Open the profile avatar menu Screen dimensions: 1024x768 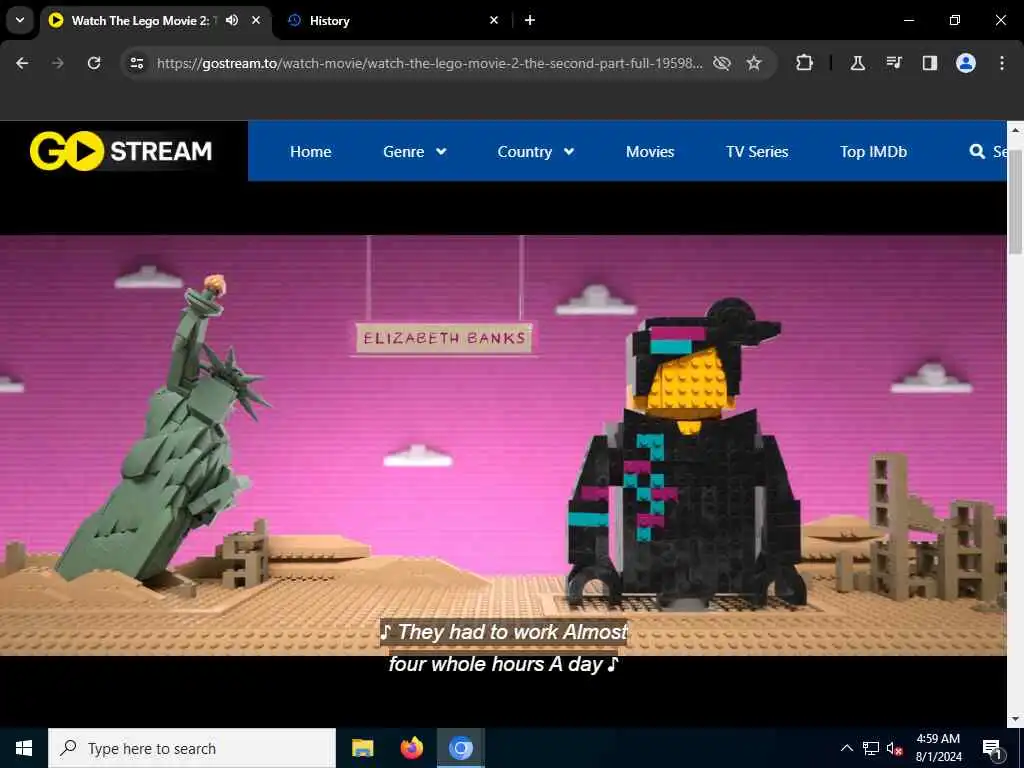pos(966,63)
